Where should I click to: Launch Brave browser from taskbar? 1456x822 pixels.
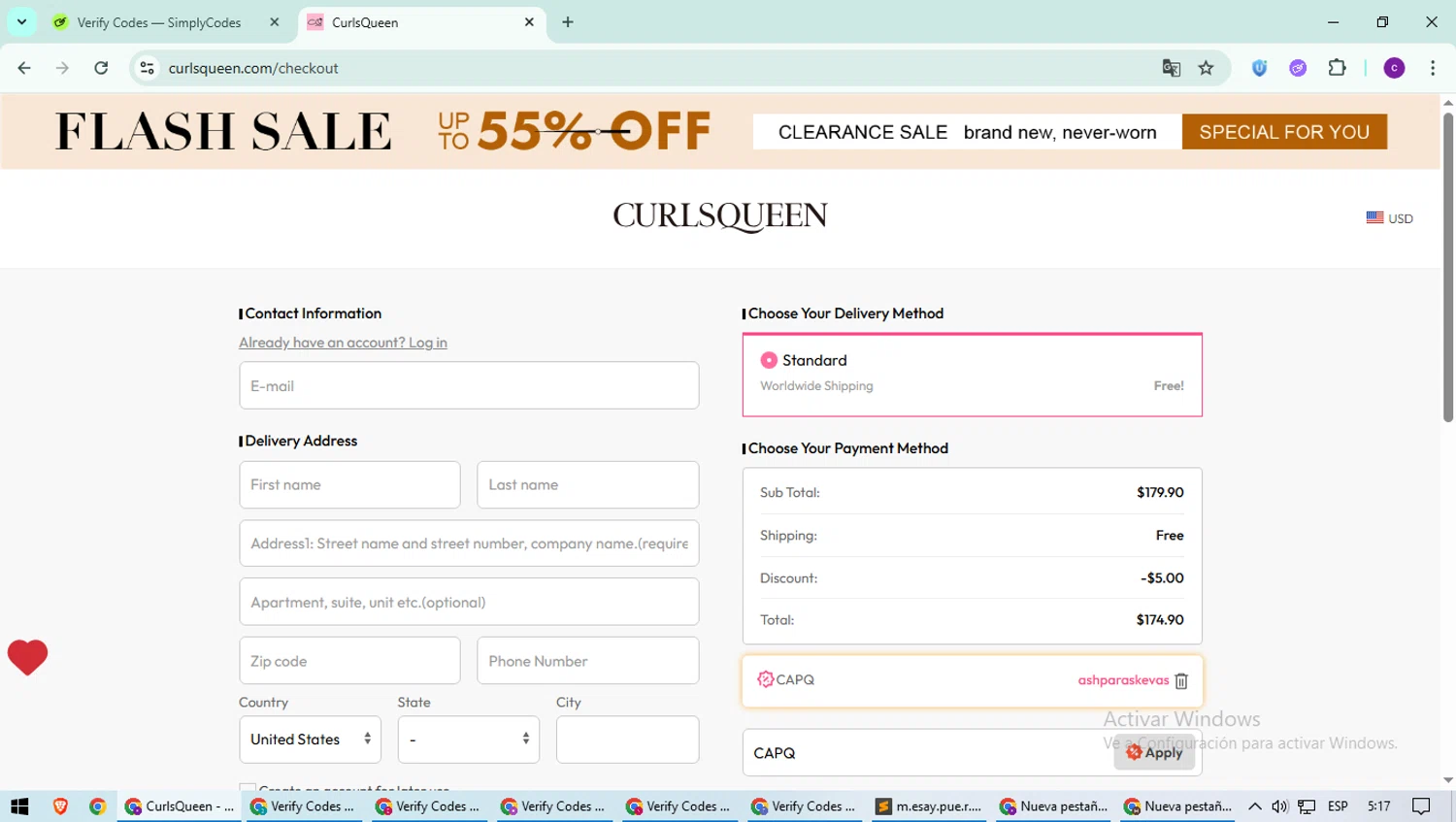coord(60,806)
